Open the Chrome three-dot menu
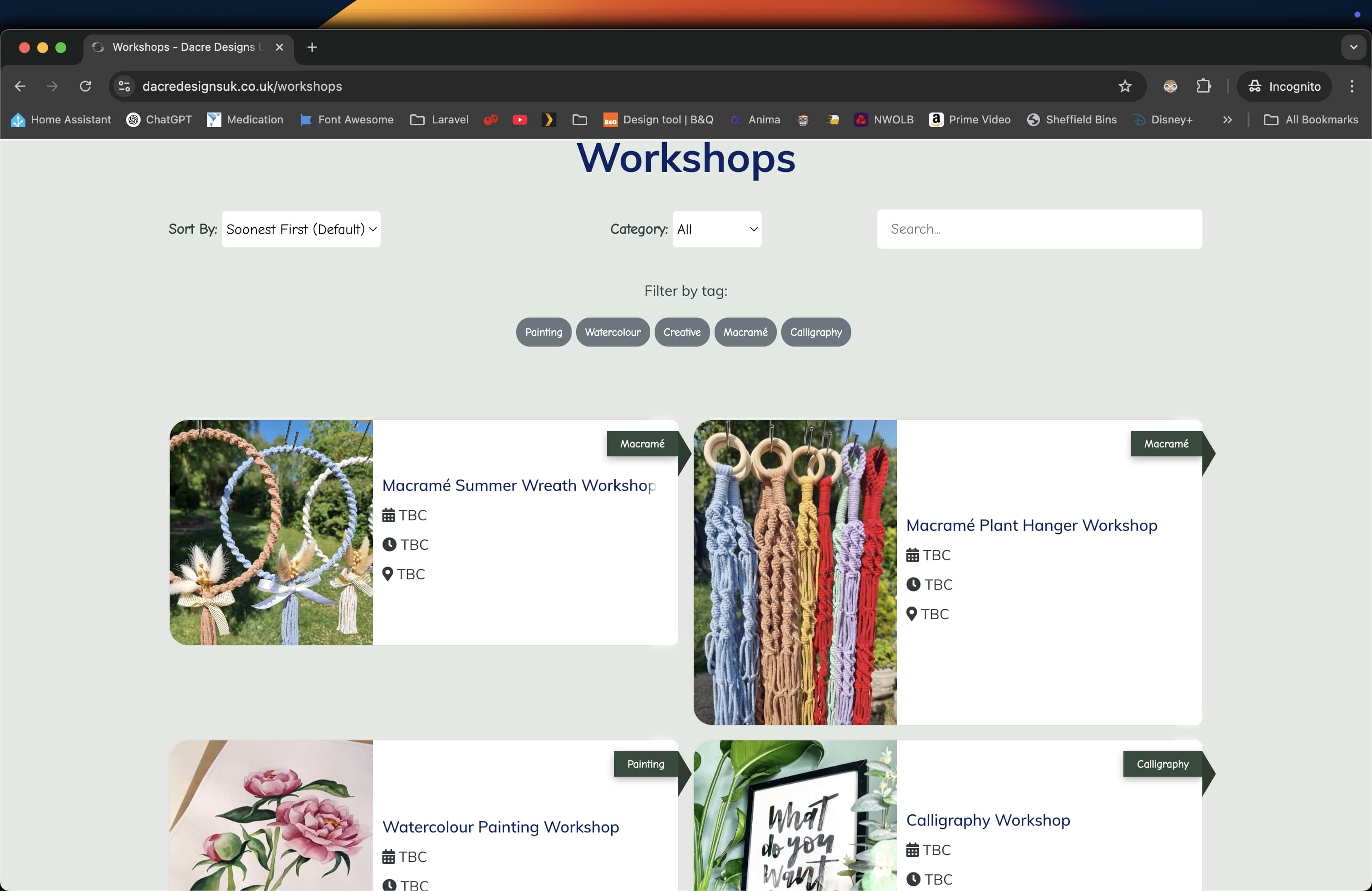1372x891 pixels. [1351, 87]
